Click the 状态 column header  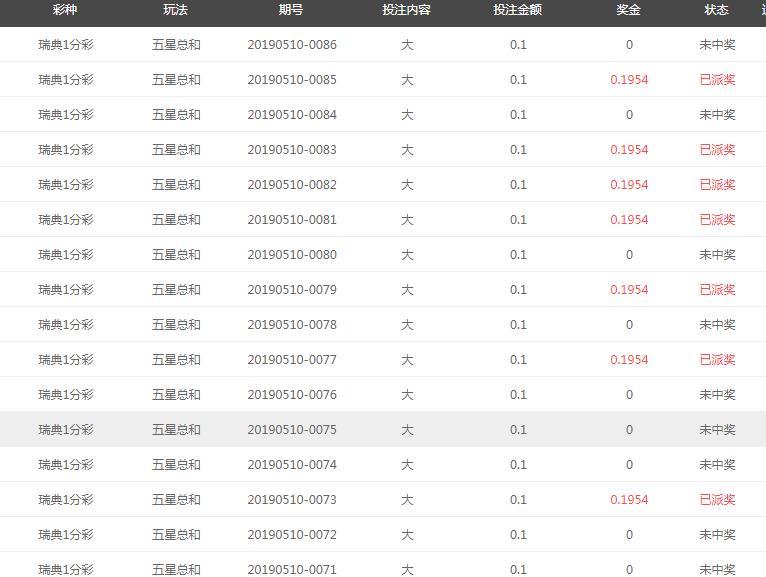click(x=716, y=10)
